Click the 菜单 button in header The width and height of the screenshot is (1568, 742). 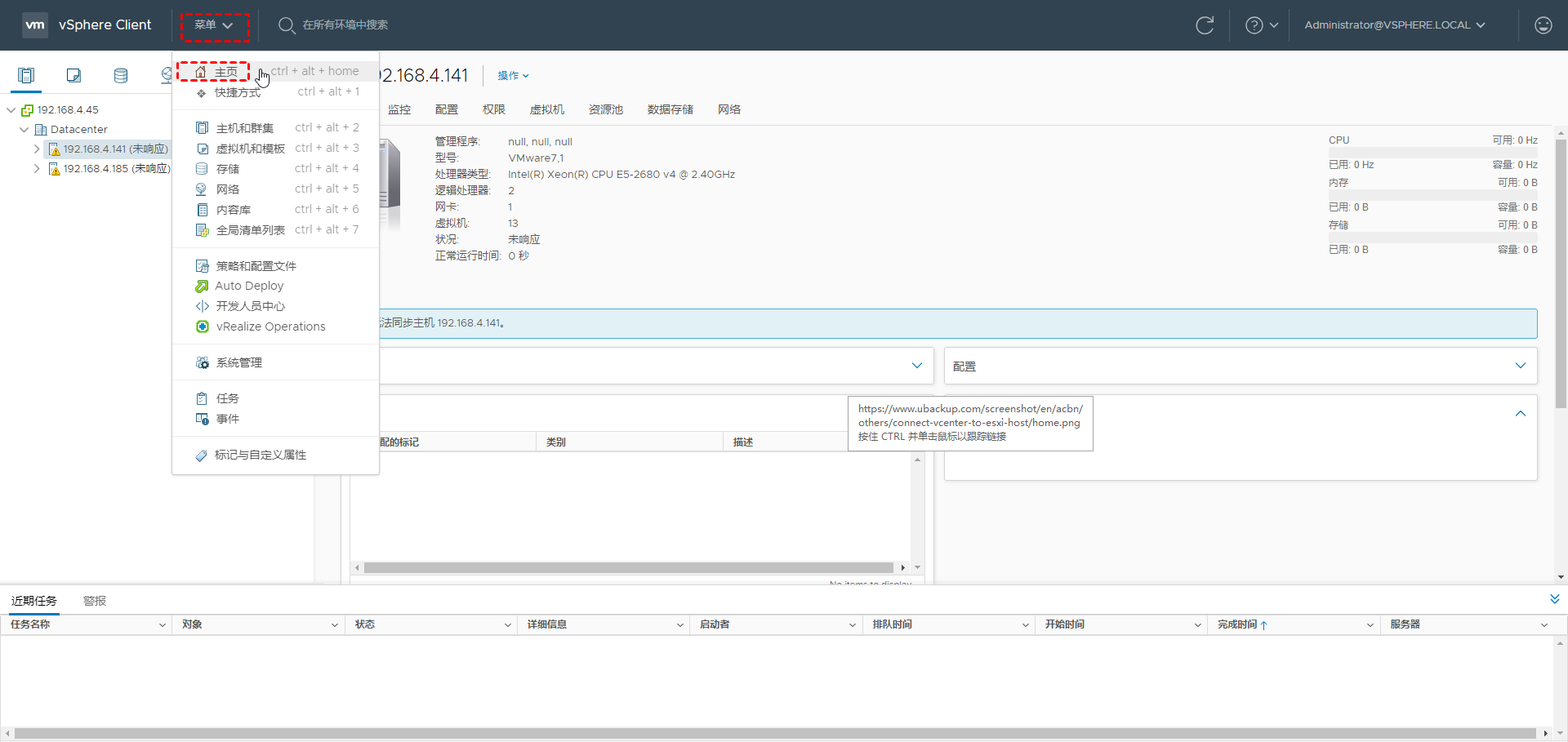[214, 25]
